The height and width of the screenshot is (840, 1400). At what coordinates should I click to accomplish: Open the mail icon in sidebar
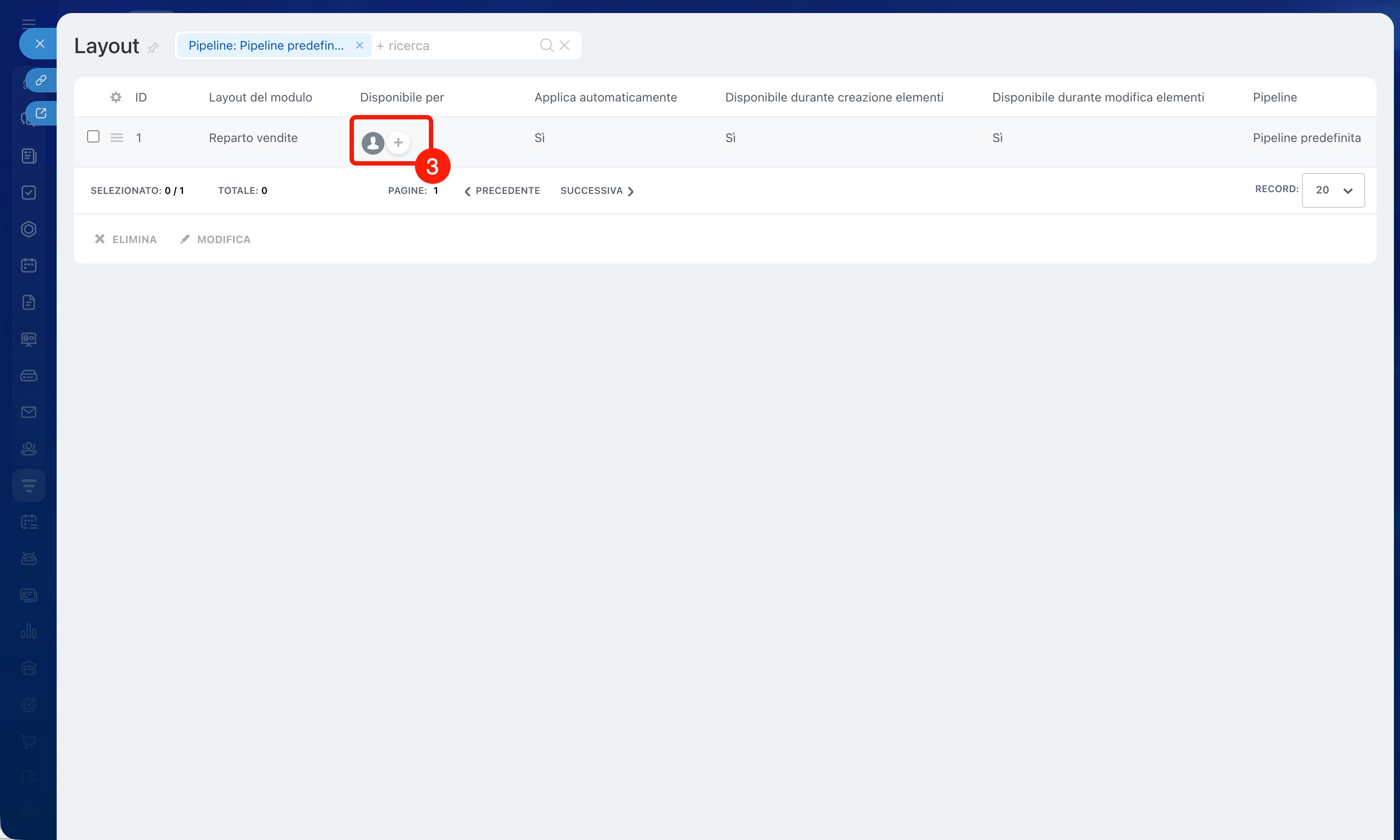click(29, 412)
